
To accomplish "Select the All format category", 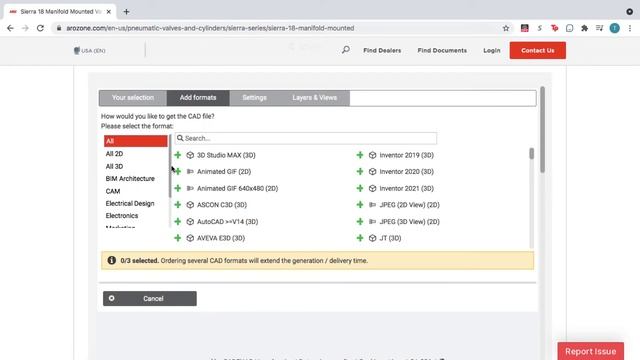I will tap(136, 141).
